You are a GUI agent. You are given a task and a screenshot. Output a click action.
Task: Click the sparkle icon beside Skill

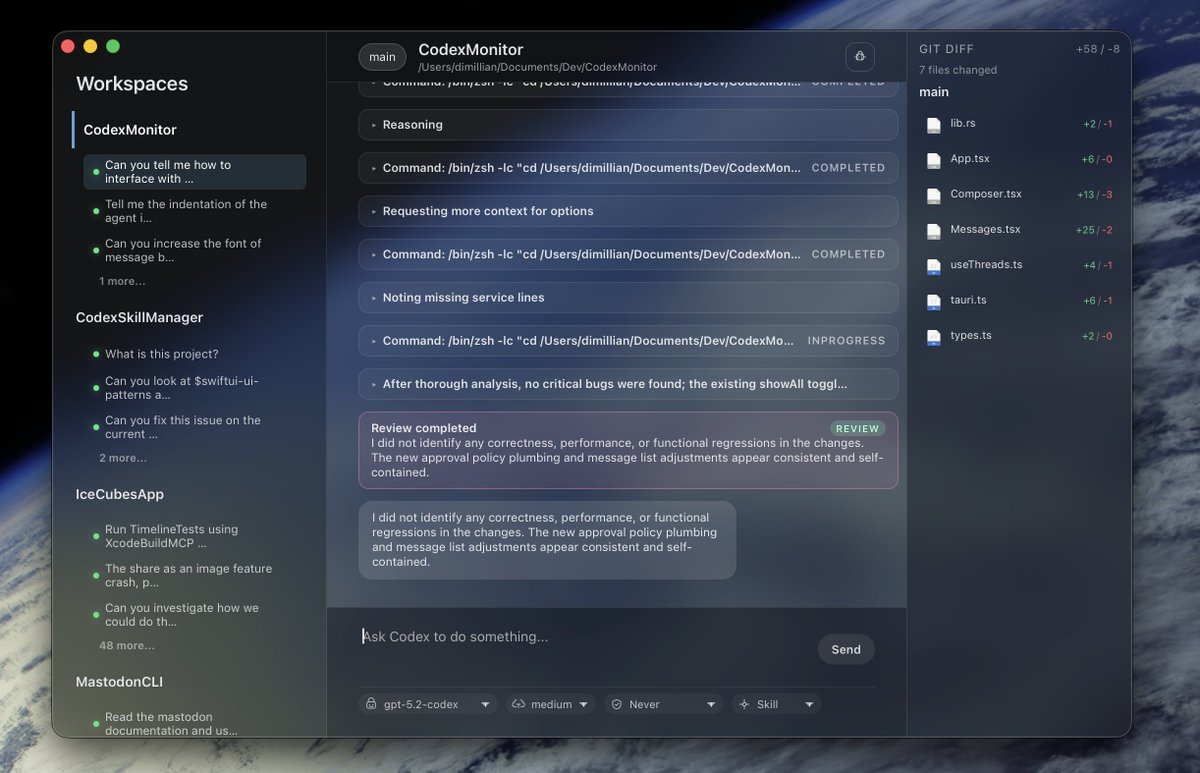tap(744, 704)
